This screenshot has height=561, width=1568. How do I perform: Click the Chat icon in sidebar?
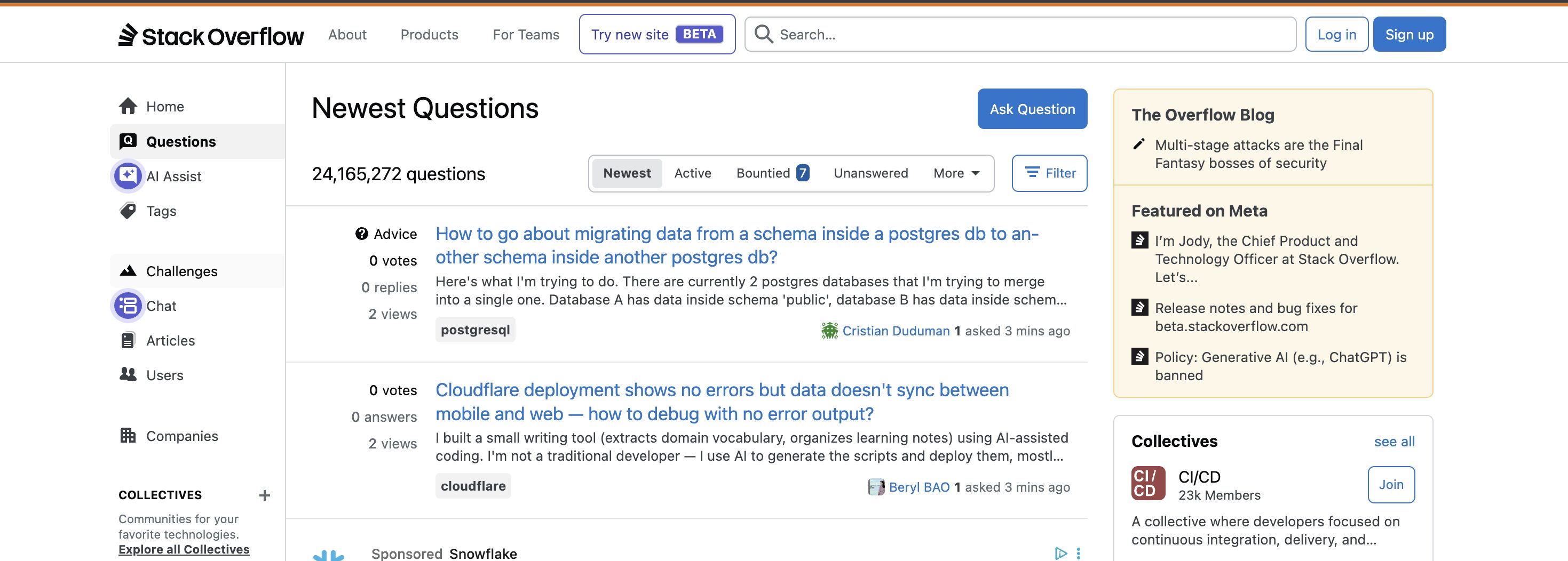pyautogui.click(x=128, y=306)
